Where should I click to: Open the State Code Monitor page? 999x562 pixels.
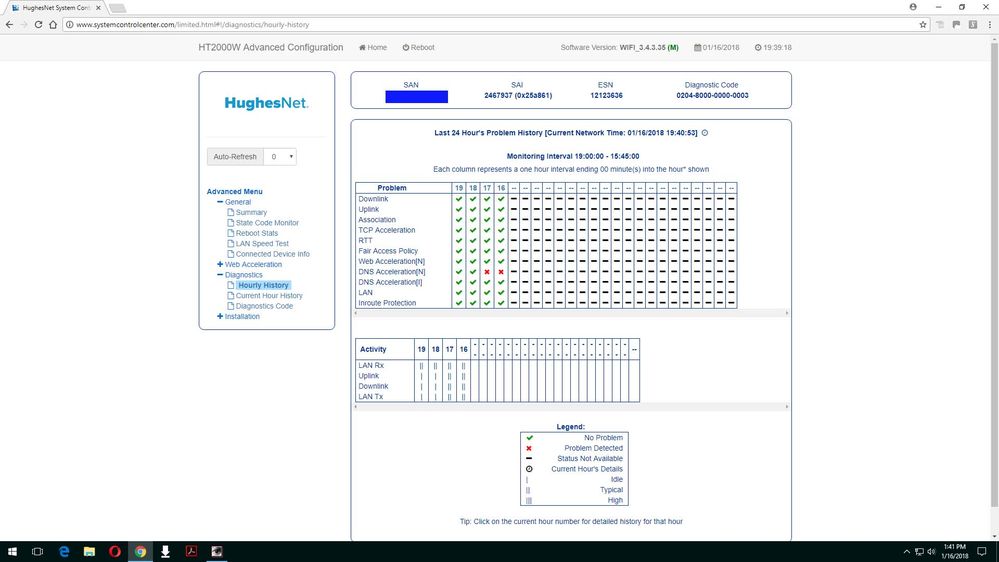click(x=266, y=223)
